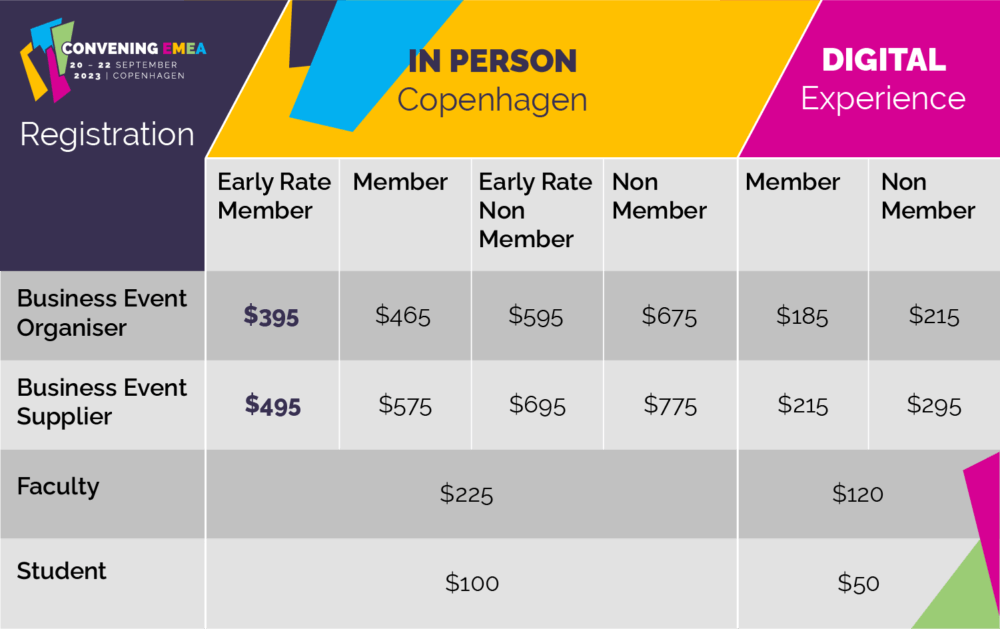The height and width of the screenshot is (629, 1000).
Task: Click the $185 digital member organiser price
Action: click(802, 316)
